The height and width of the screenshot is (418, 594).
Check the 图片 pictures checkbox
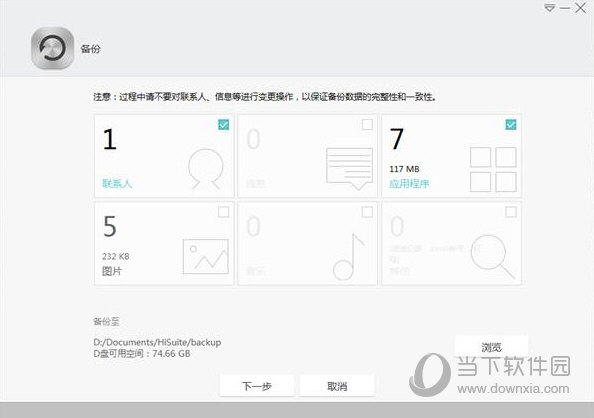(x=224, y=212)
